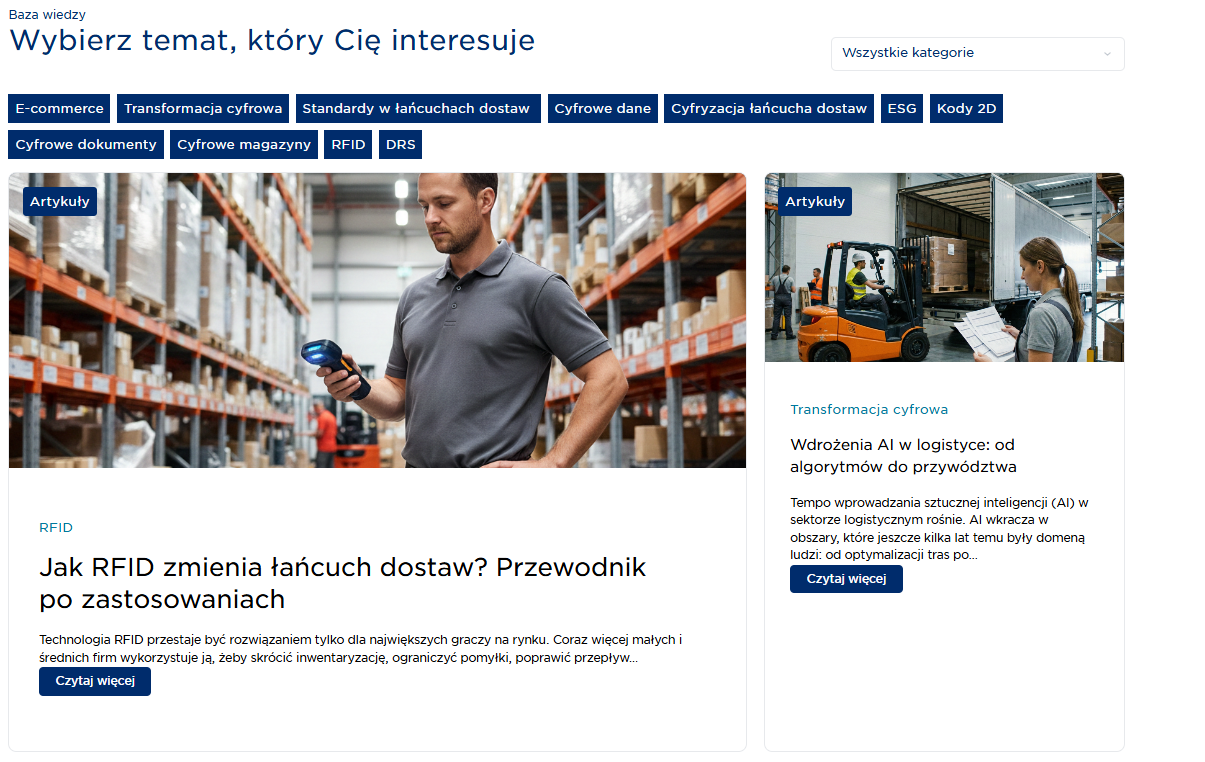Image resolution: width=1205 pixels, height=762 pixels.
Task: Activate the DRS topic filter
Action: coord(399,144)
